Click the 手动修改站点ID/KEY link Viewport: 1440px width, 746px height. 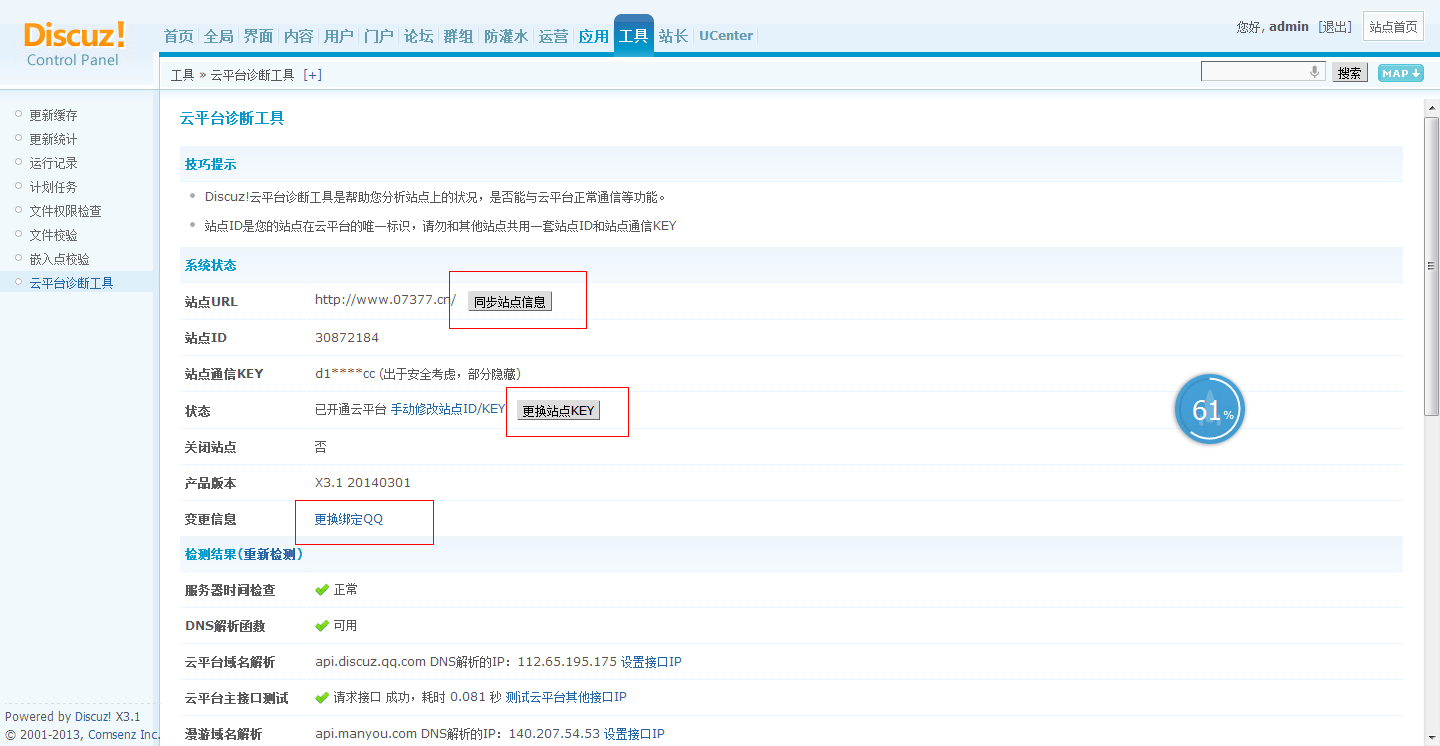[448, 409]
